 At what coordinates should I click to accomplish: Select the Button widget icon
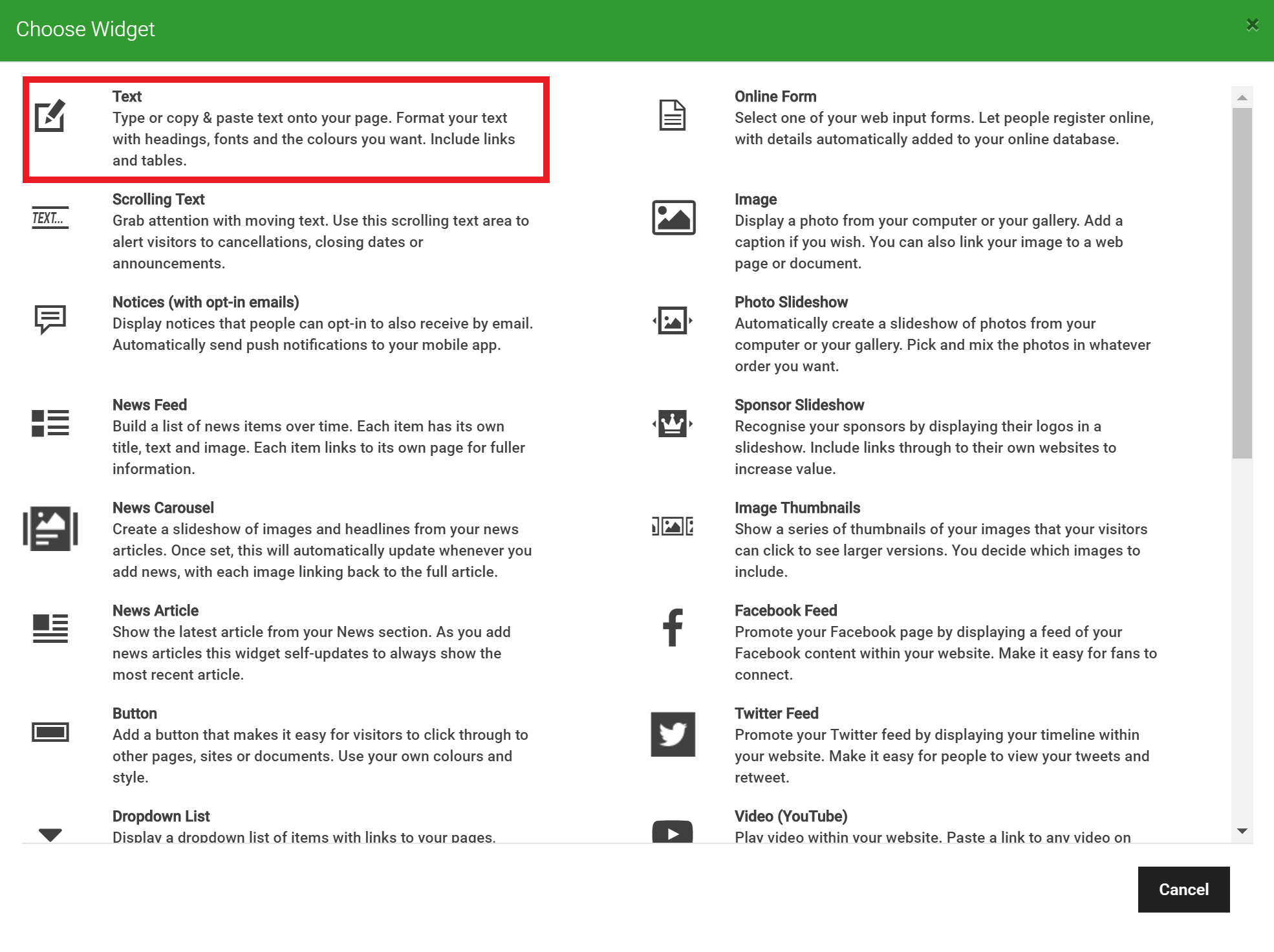pos(50,732)
